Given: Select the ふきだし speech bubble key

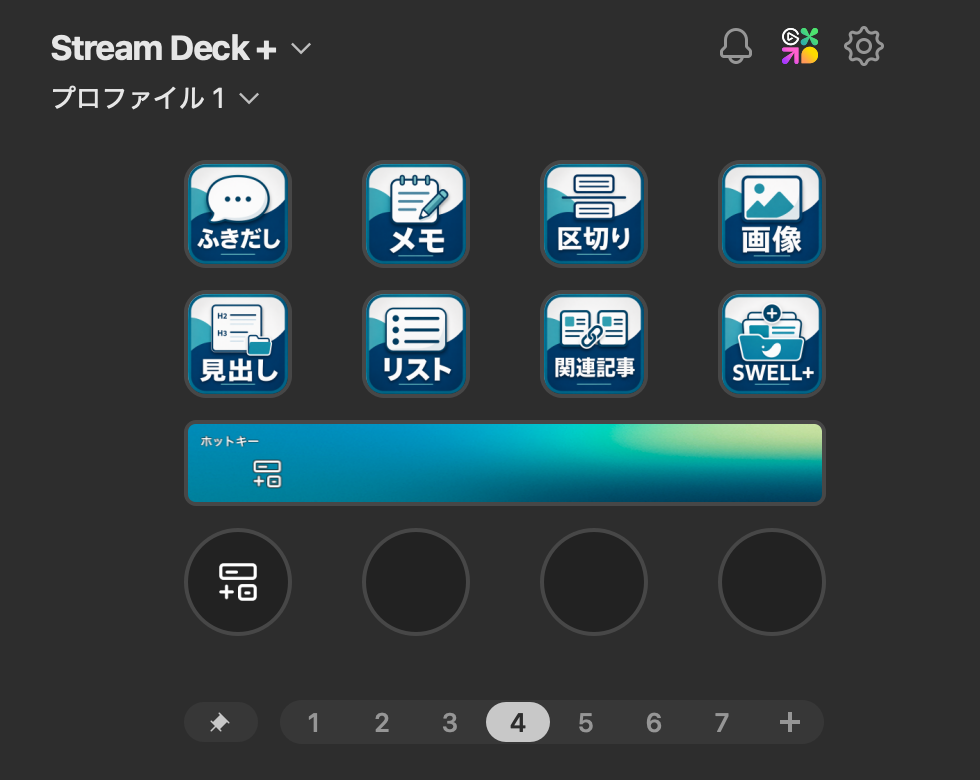Looking at the screenshot, I should click(x=238, y=214).
